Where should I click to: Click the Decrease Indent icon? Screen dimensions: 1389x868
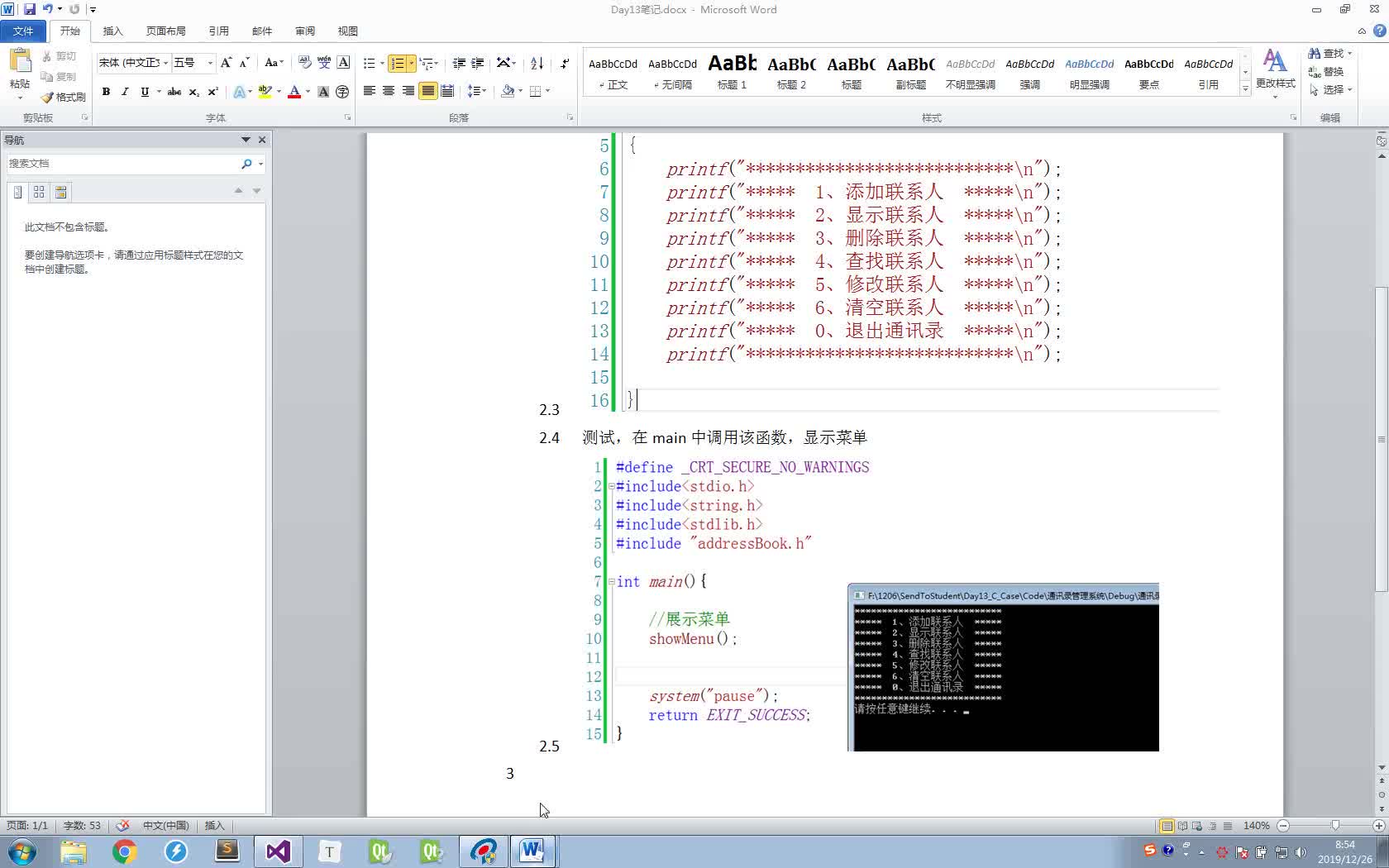point(459,63)
